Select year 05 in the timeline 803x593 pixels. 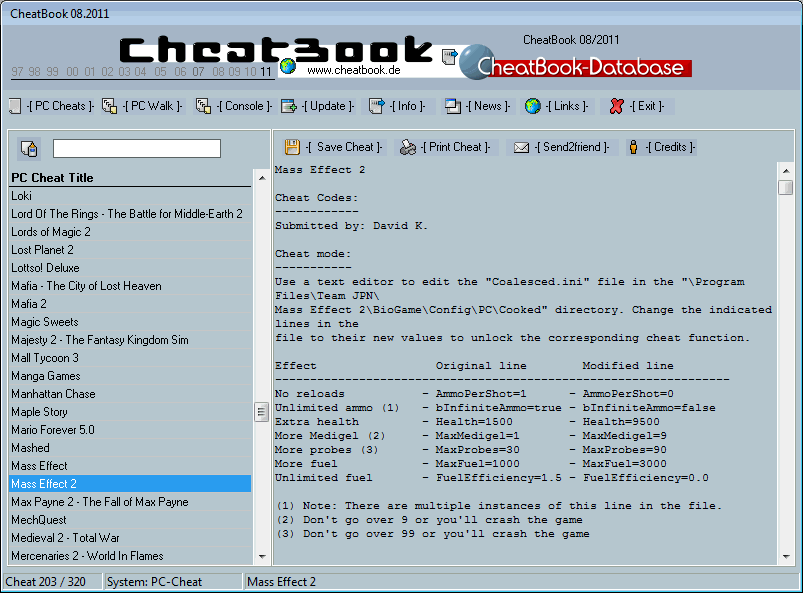click(160, 72)
